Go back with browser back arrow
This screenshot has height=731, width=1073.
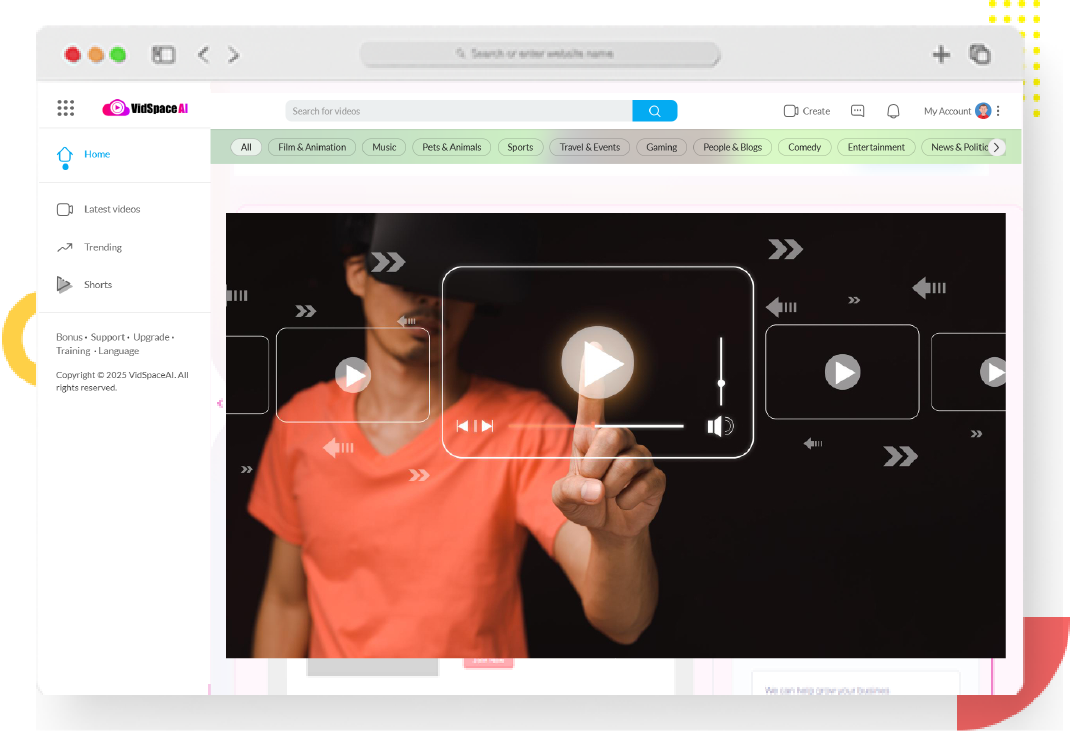(x=203, y=55)
